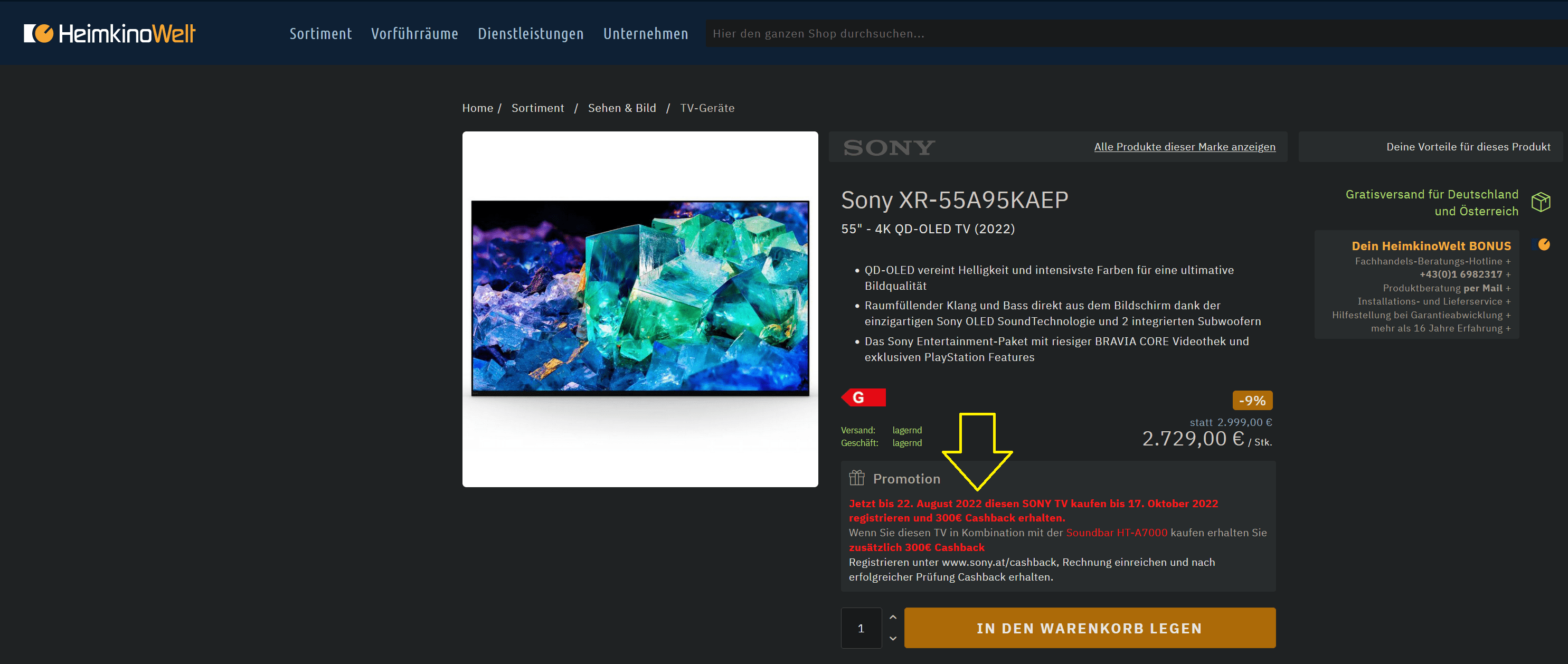Go to Home breadcrumb
The width and height of the screenshot is (1568, 664).
coord(477,108)
